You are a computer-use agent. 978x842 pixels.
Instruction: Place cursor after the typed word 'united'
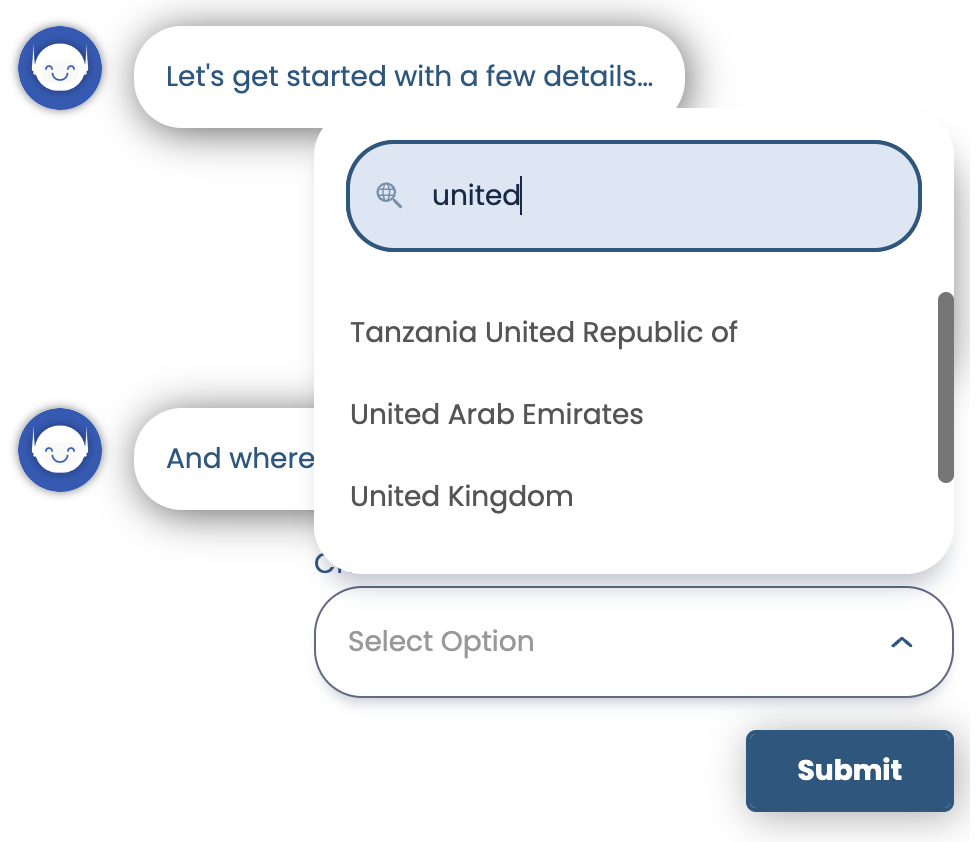point(522,196)
